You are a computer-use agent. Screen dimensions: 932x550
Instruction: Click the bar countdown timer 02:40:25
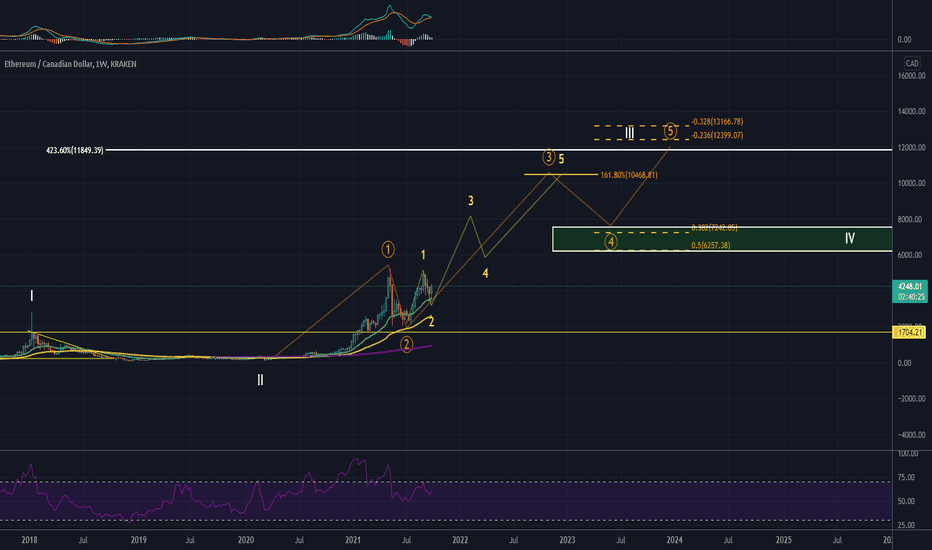click(x=910, y=297)
